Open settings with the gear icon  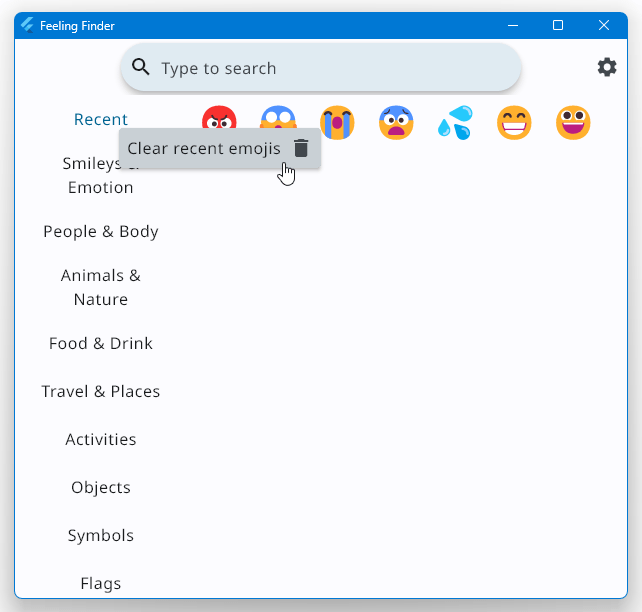[x=607, y=67]
